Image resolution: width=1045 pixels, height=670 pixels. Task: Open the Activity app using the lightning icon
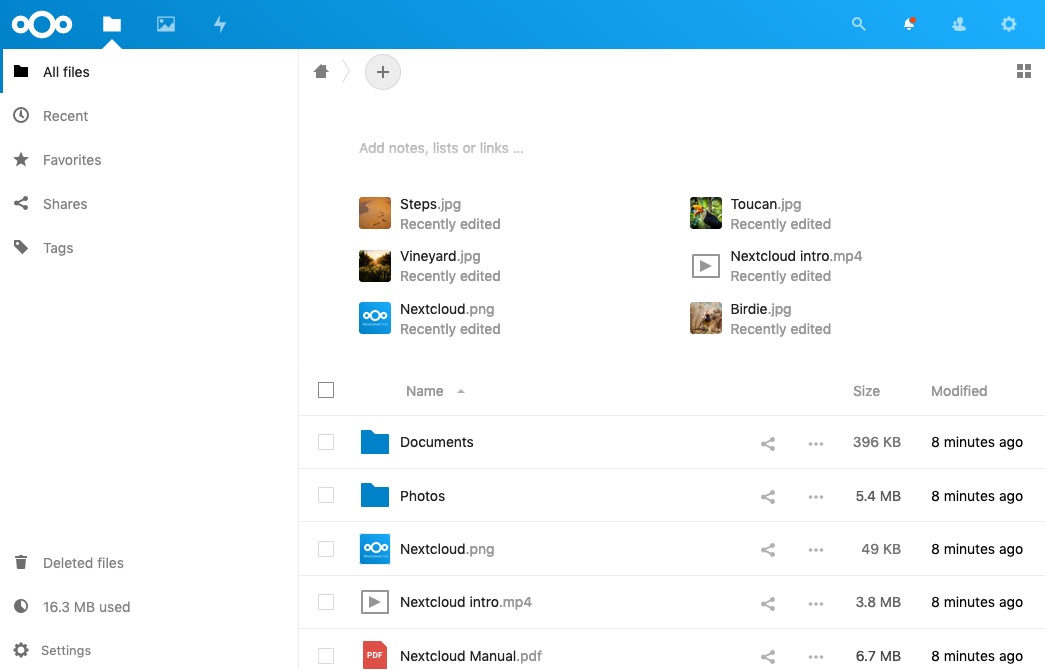point(220,24)
